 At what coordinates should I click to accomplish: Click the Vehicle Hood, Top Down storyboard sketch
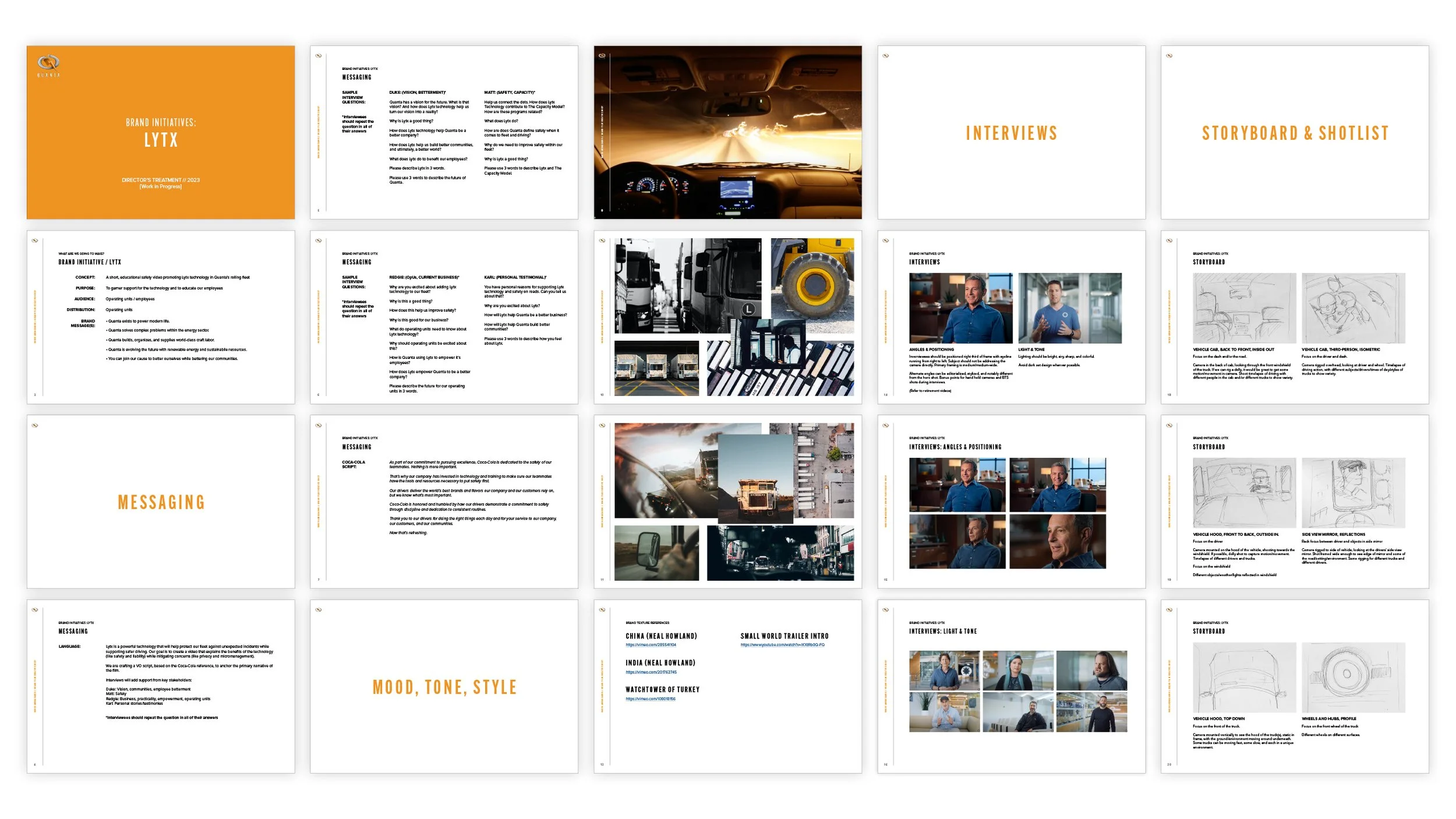[1244, 677]
